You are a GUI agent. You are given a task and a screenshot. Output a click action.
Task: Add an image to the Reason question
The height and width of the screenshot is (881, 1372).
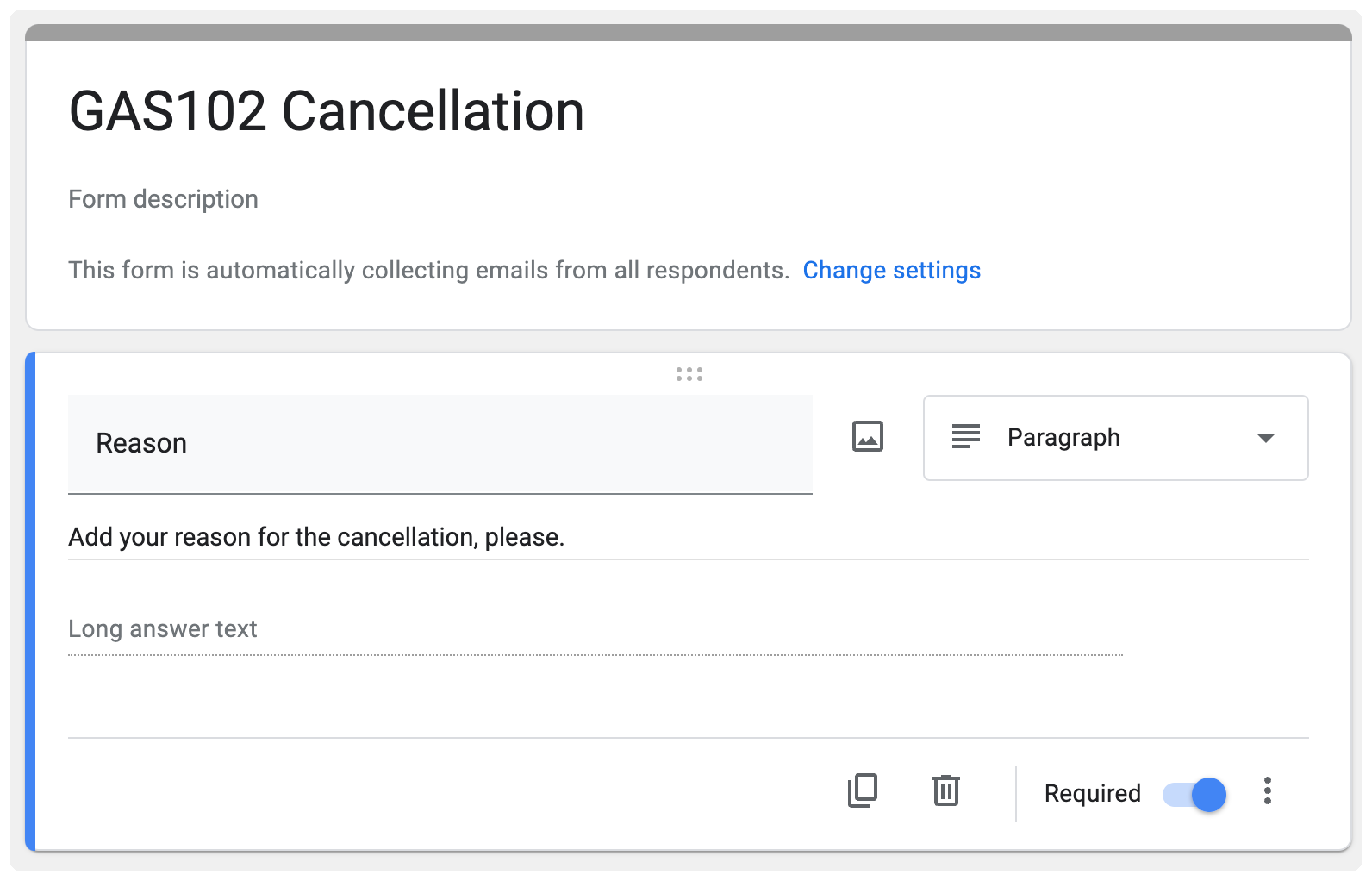(867, 436)
